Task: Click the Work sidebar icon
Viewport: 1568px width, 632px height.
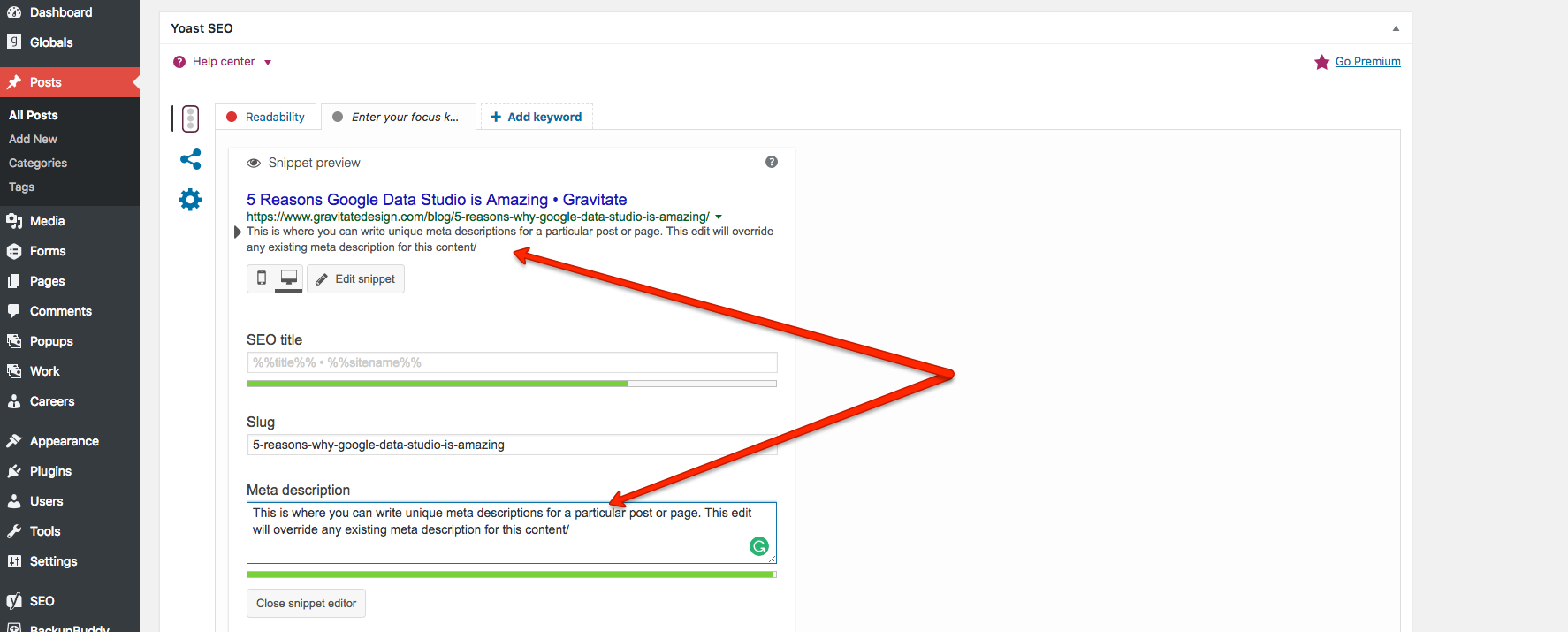Action: [x=14, y=371]
